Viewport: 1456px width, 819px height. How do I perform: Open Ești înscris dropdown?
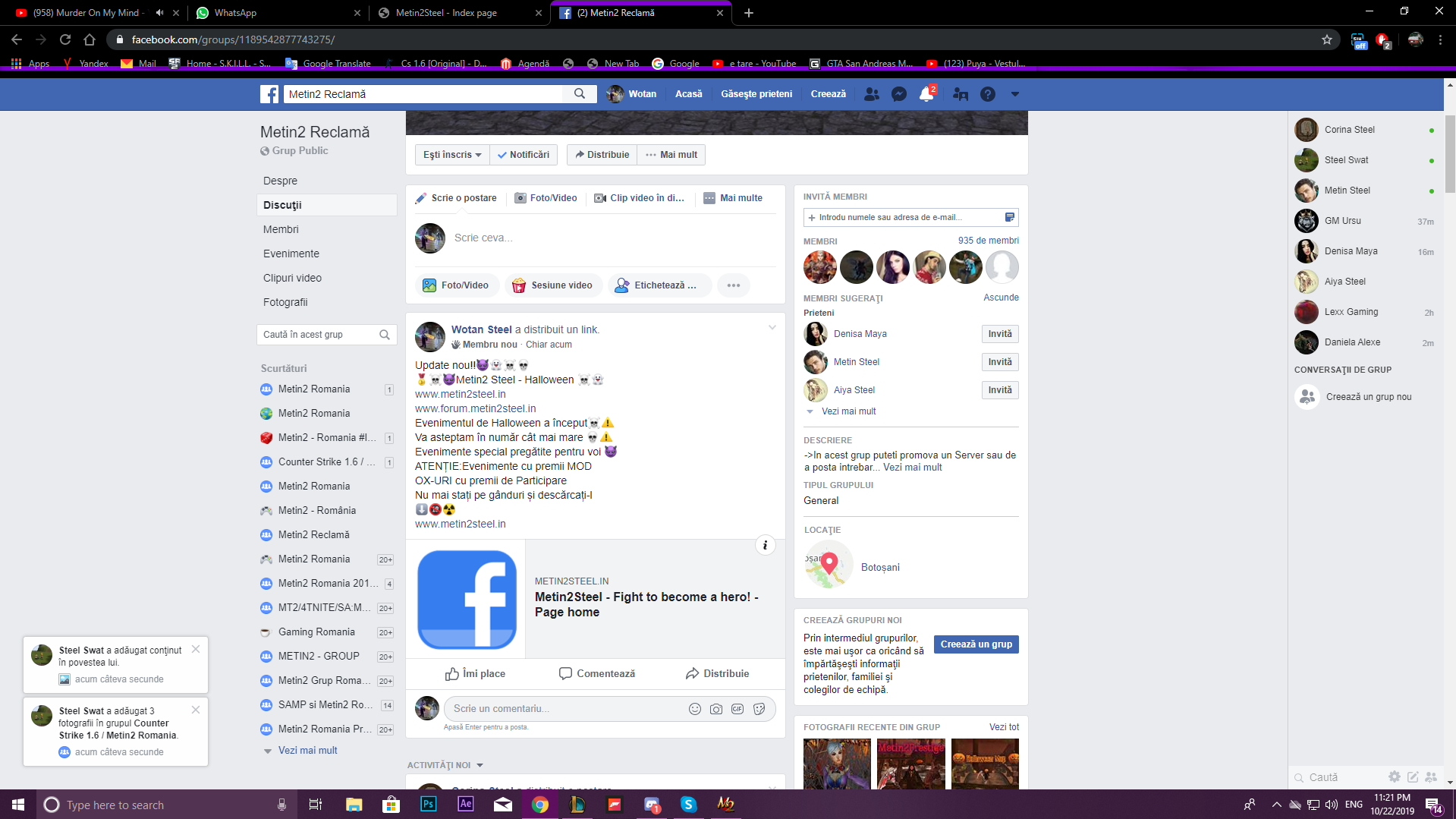click(452, 155)
